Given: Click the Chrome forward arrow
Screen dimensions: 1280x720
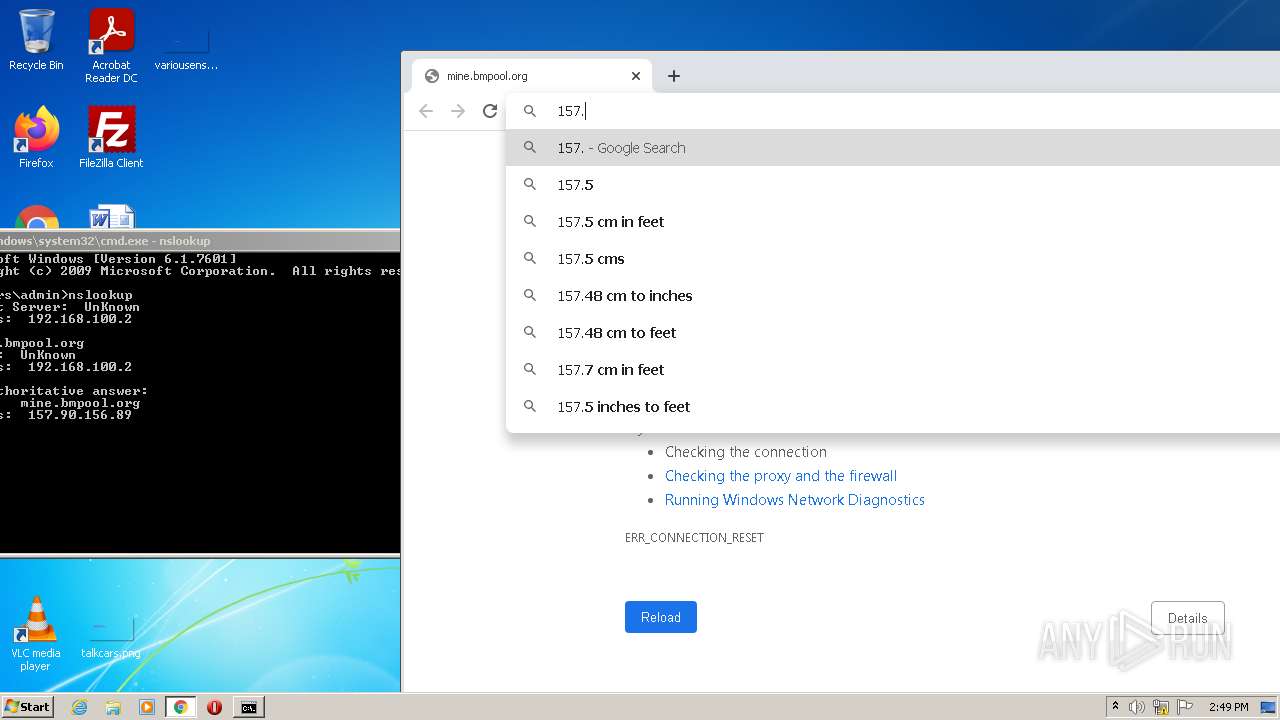Looking at the screenshot, I should [458, 111].
